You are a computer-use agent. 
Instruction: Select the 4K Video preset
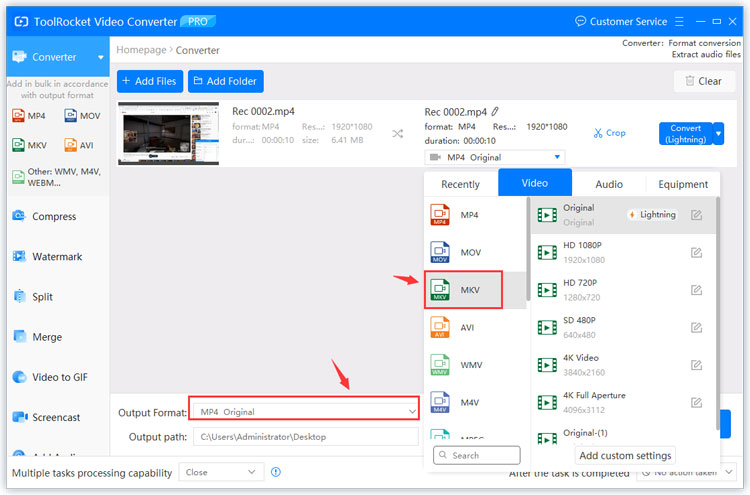tap(623, 365)
